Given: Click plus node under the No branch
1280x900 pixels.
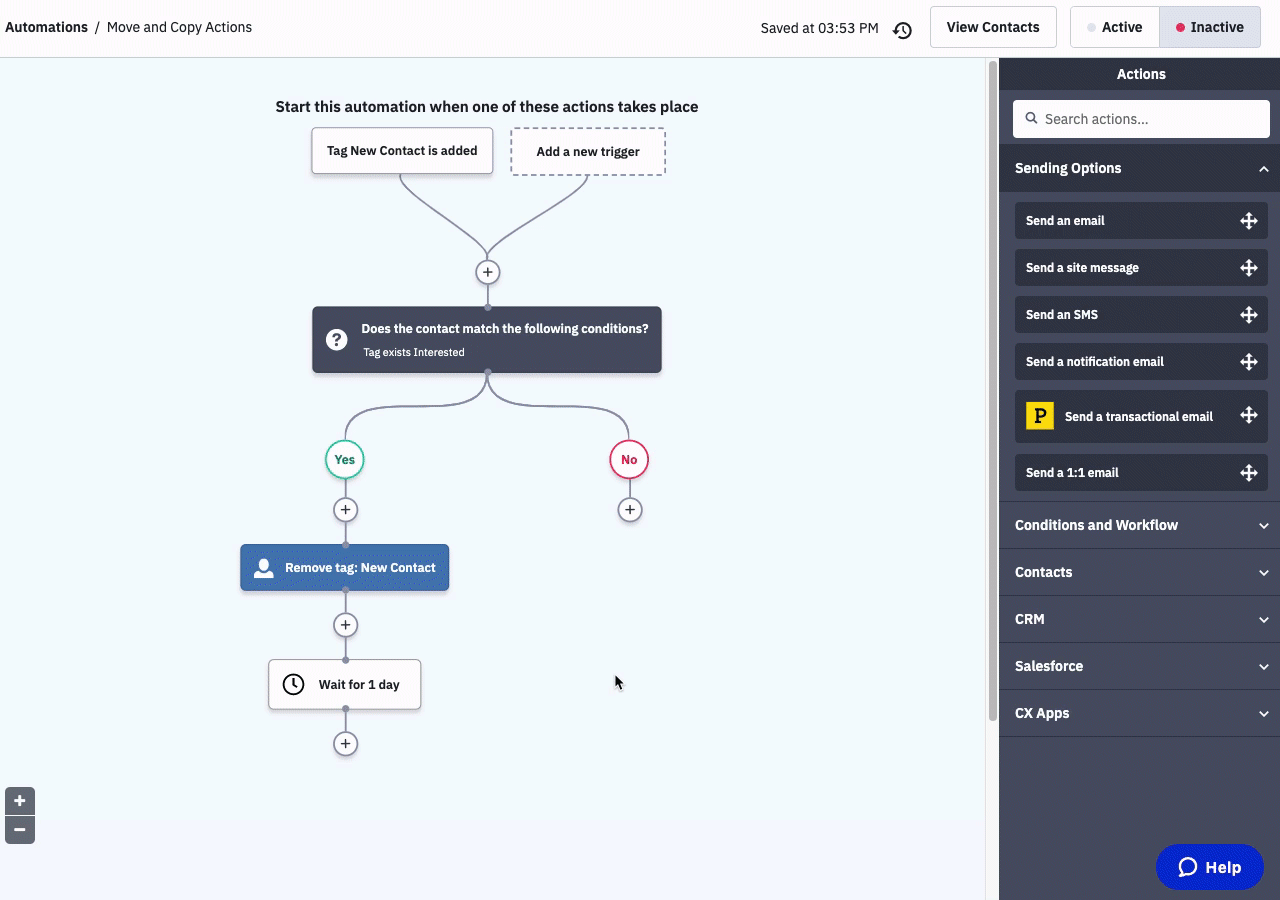Looking at the screenshot, I should click(x=629, y=510).
